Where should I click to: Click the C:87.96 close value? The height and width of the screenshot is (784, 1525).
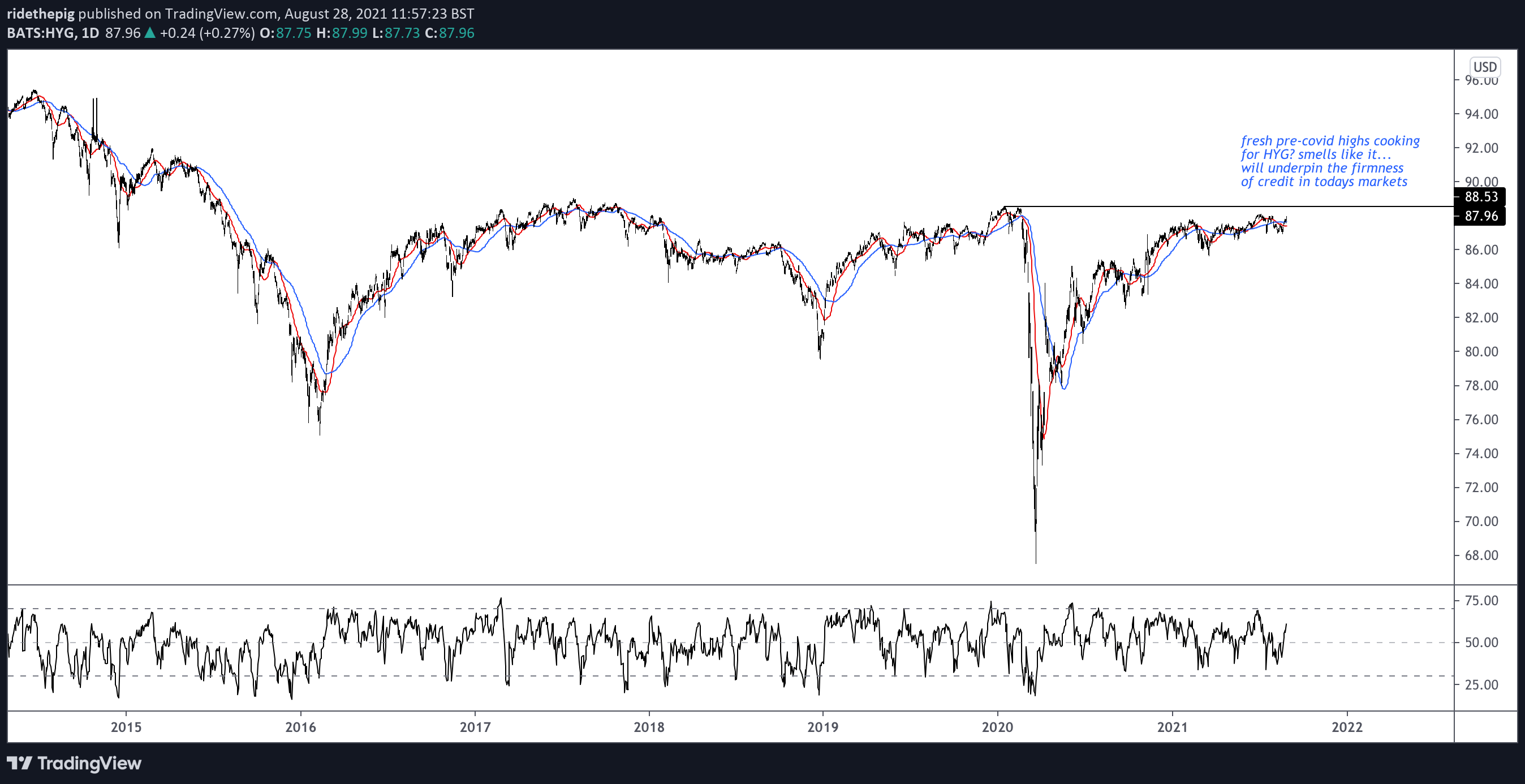[x=450, y=33]
